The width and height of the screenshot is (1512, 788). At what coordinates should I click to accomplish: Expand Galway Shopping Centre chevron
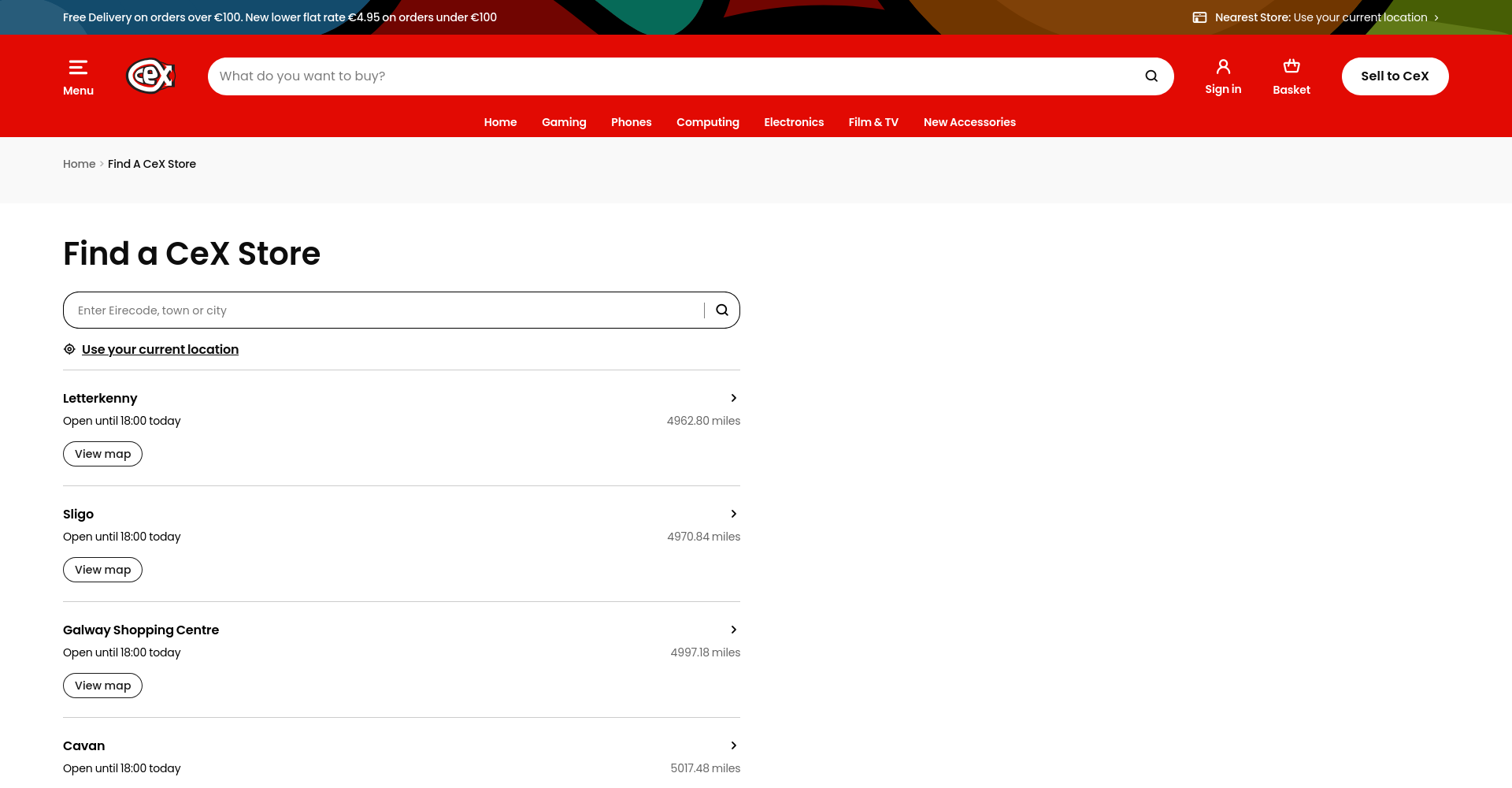pos(734,630)
